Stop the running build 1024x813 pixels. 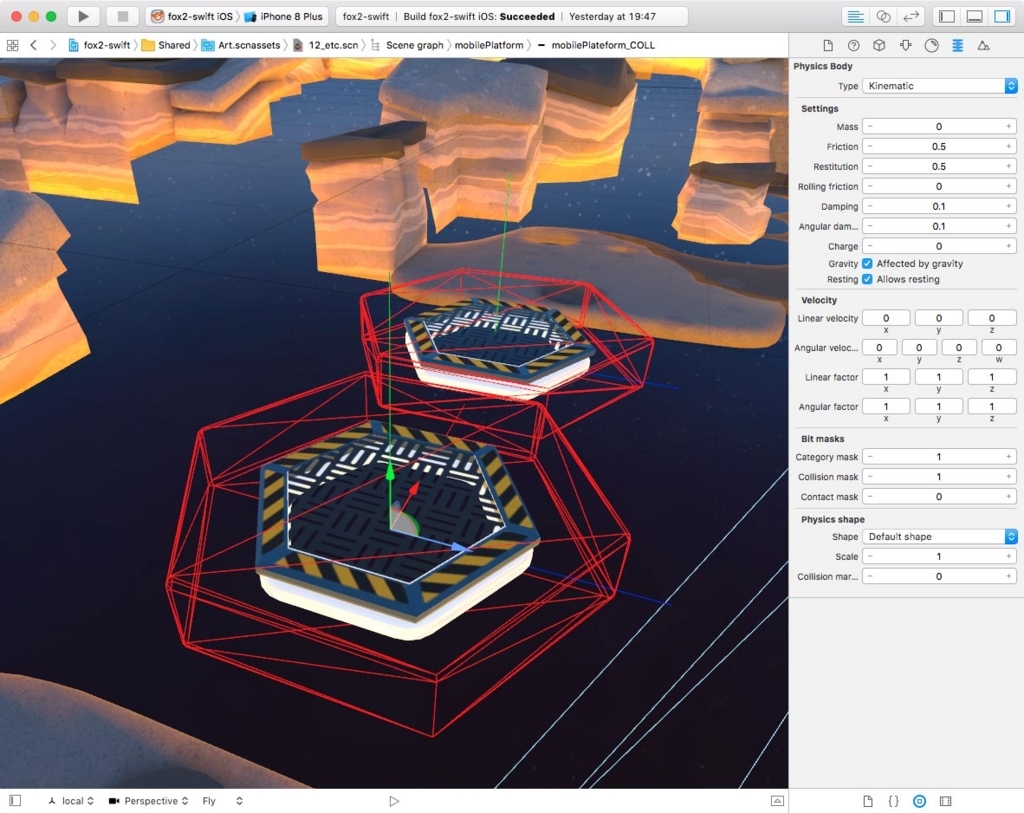pyautogui.click(x=121, y=16)
